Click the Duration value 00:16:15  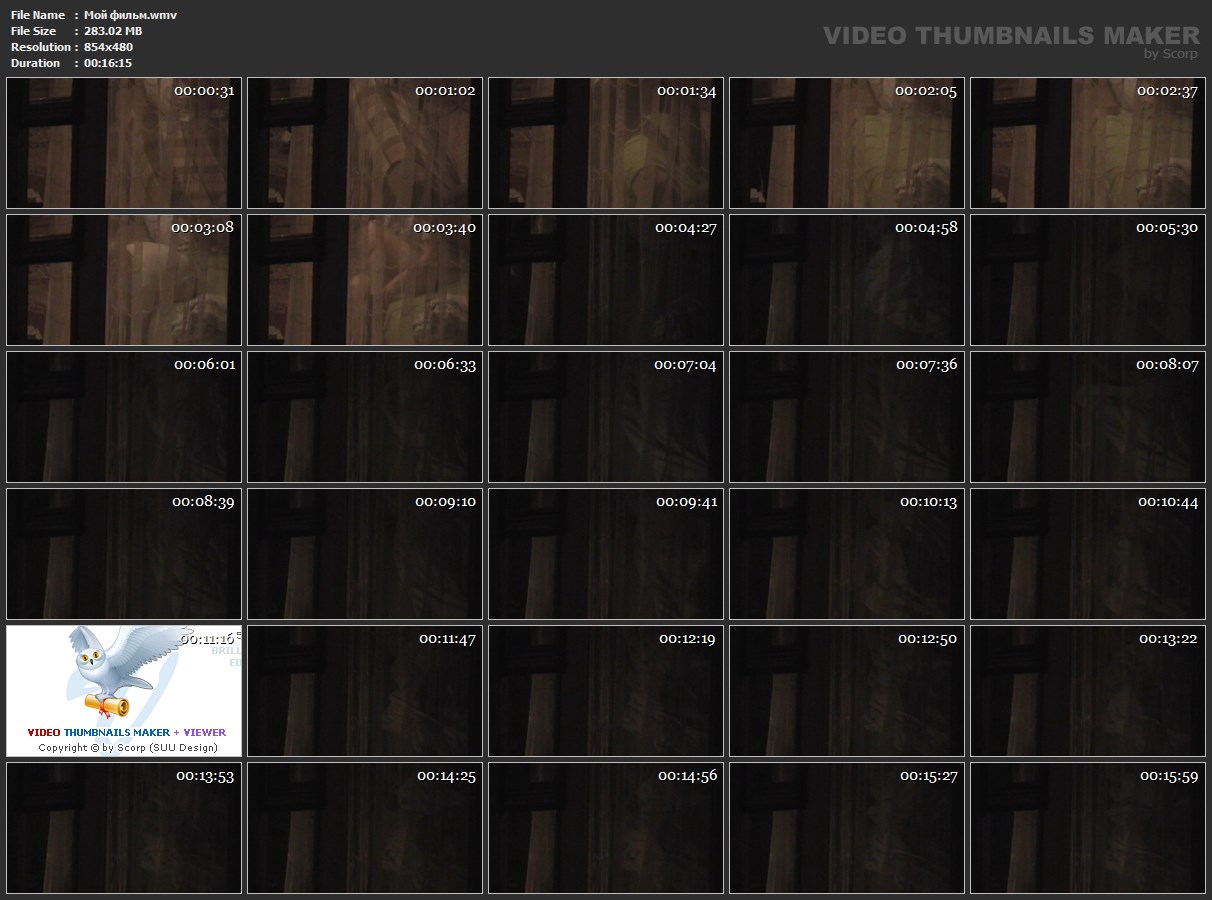pos(108,63)
